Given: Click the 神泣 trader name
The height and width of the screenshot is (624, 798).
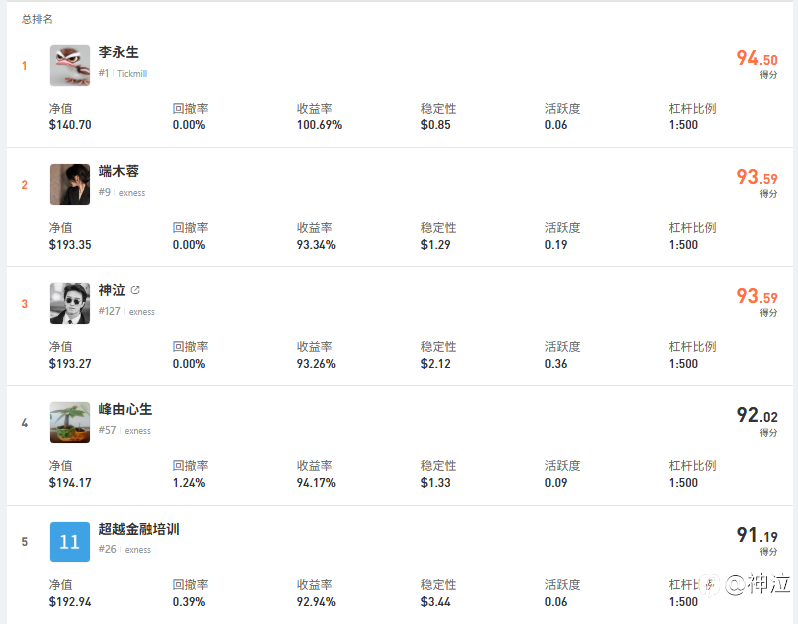Looking at the screenshot, I should pos(112,290).
